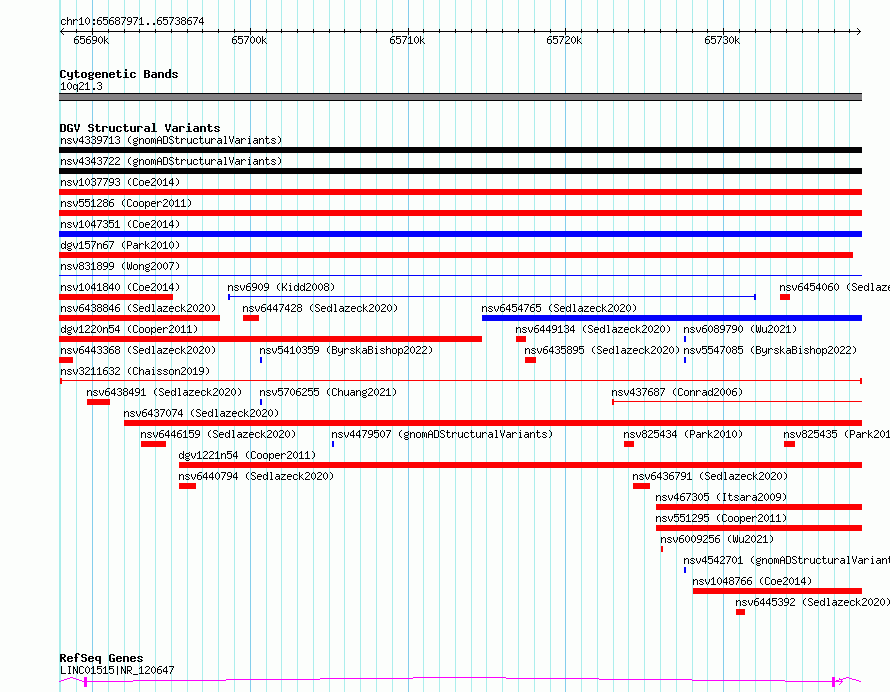Click nsv6437074 (Sedlazeck2020) label
Image resolution: width=890 pixels, height=692 pixels.
point(201,413)
